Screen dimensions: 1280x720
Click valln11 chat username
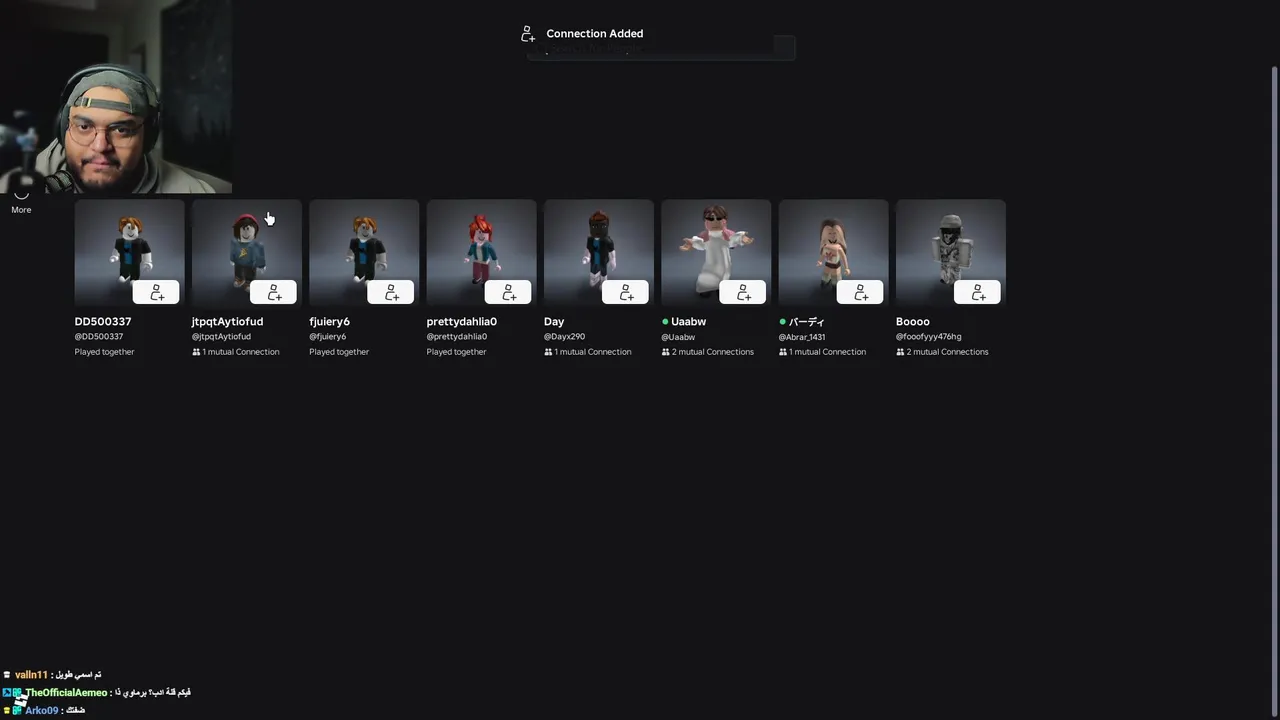31,675
